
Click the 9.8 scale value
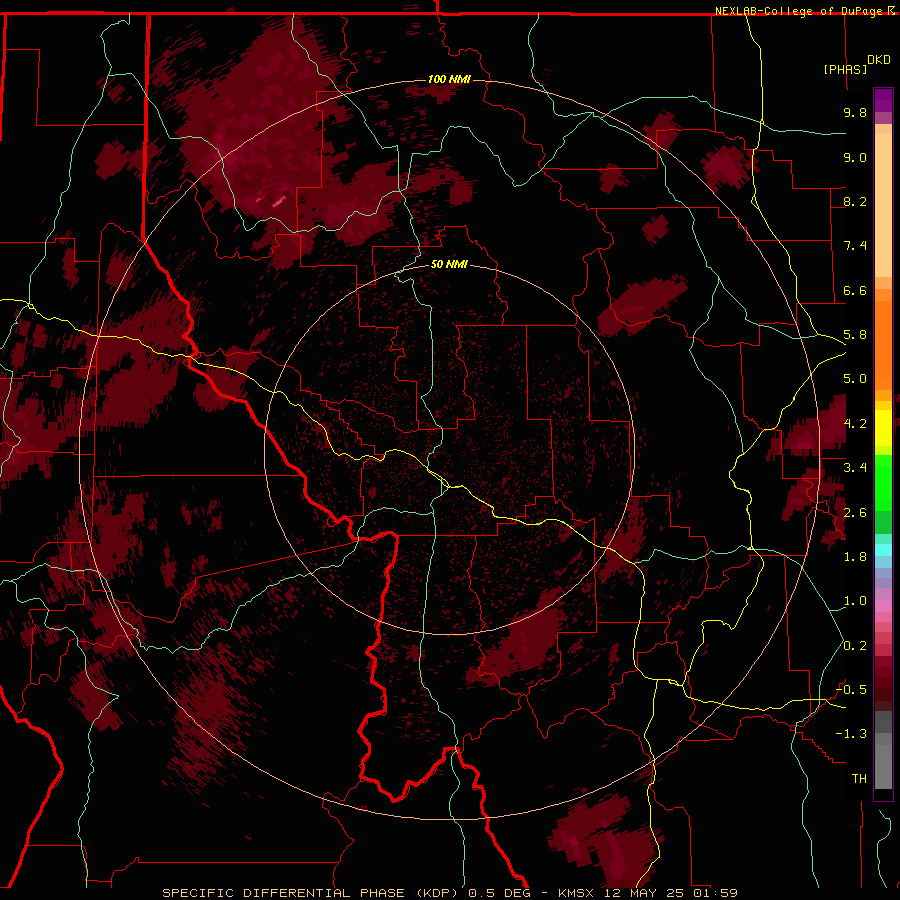(x=855, y=112)
